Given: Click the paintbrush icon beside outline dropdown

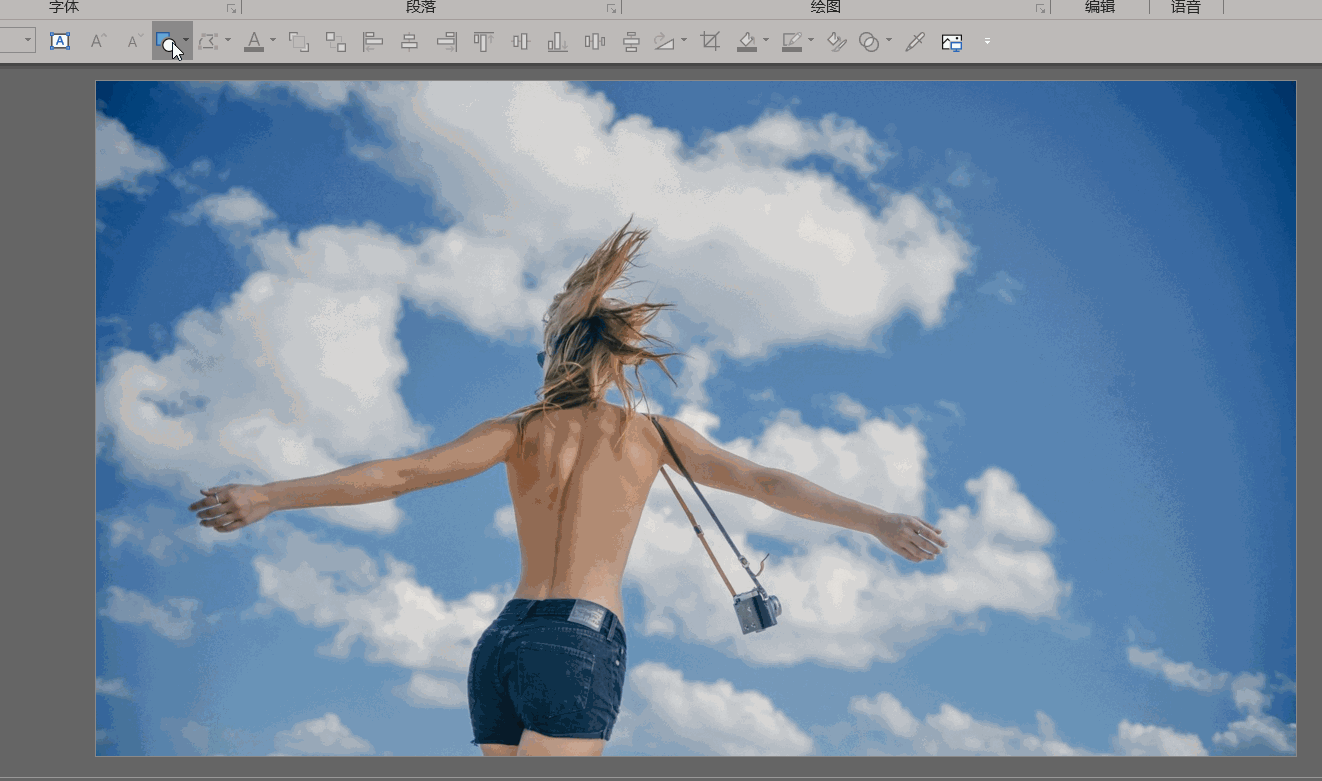Looking at the screenshot, I should (837, 41).
